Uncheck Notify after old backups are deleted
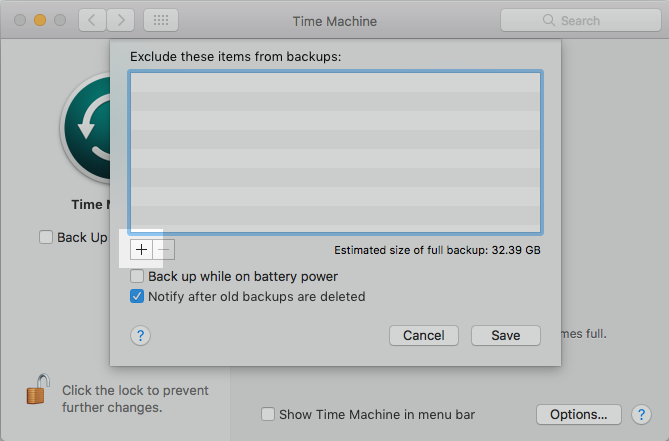Image resolution: width=669 pixels, height=441 pixels. (x=138, y=296)
